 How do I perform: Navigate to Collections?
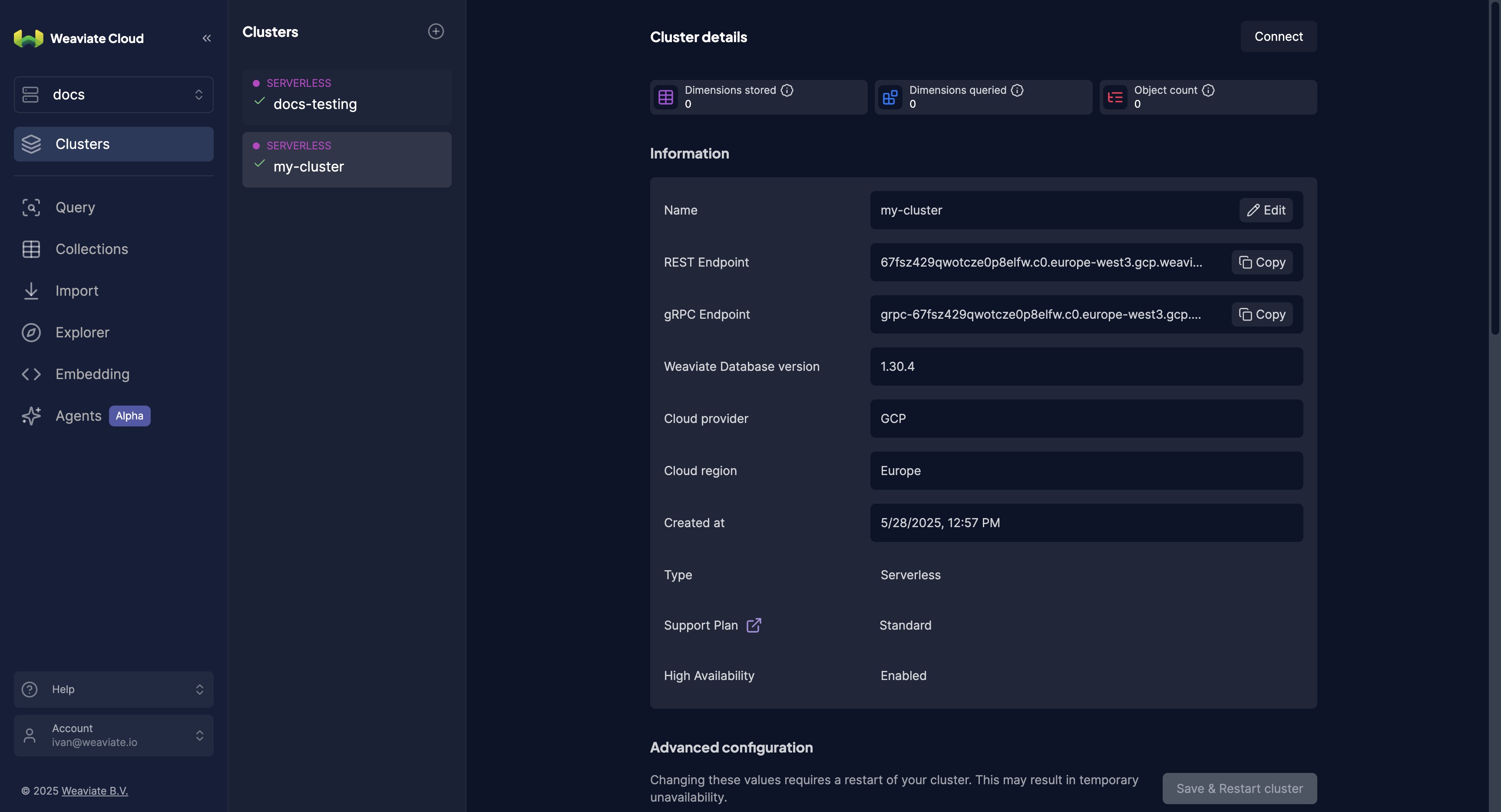(x=114, y=249)
